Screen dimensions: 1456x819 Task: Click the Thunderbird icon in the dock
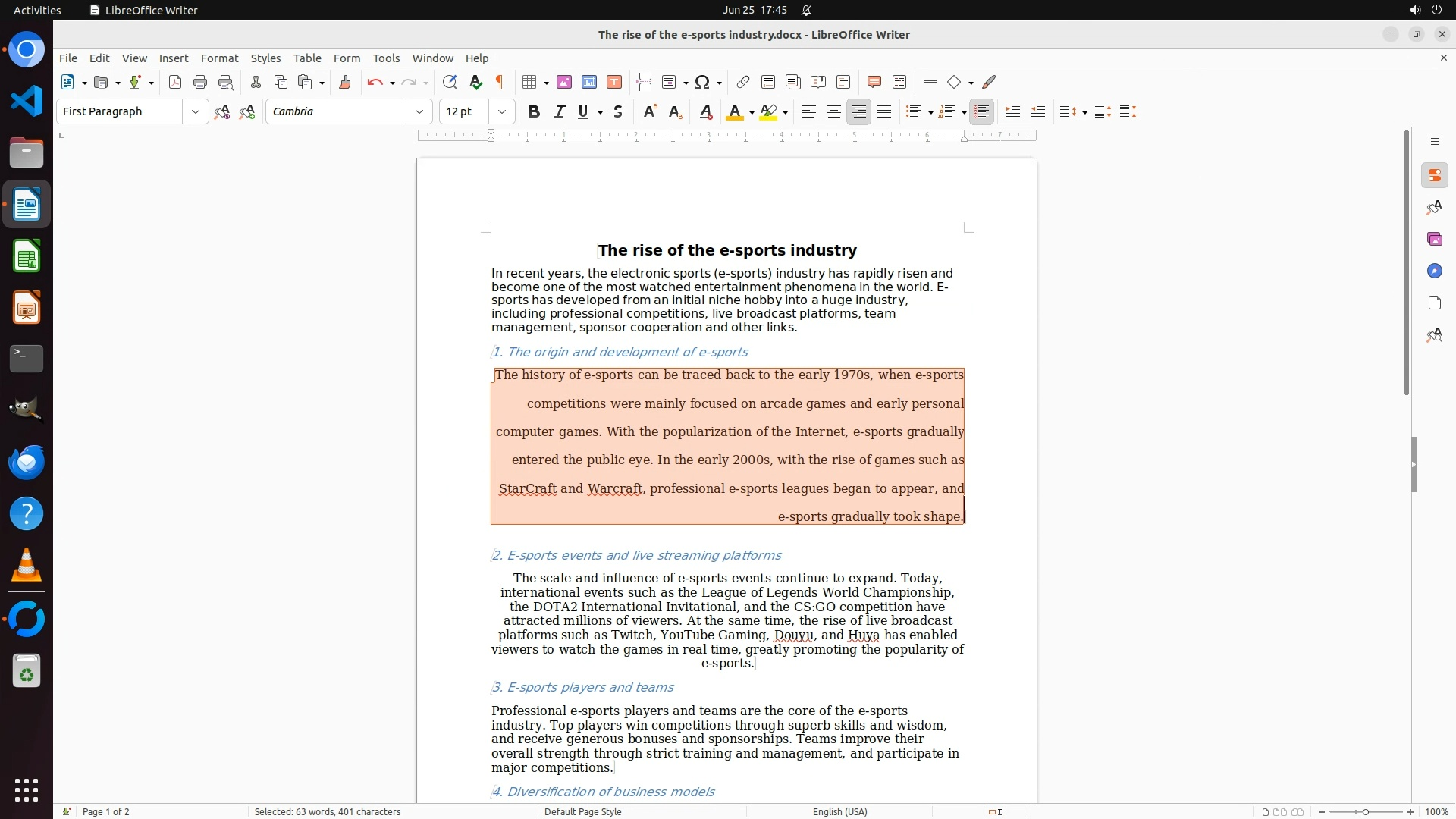point(27,462)
